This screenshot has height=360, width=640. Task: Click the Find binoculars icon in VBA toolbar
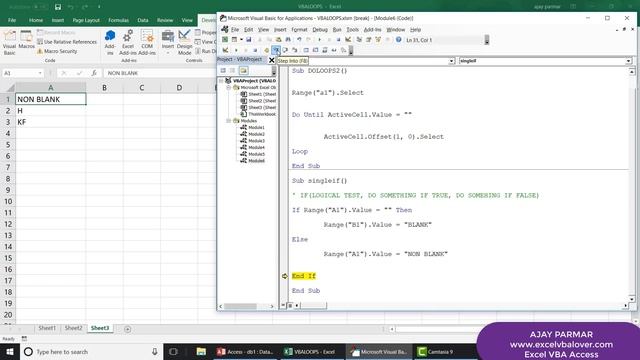[288, 40]
